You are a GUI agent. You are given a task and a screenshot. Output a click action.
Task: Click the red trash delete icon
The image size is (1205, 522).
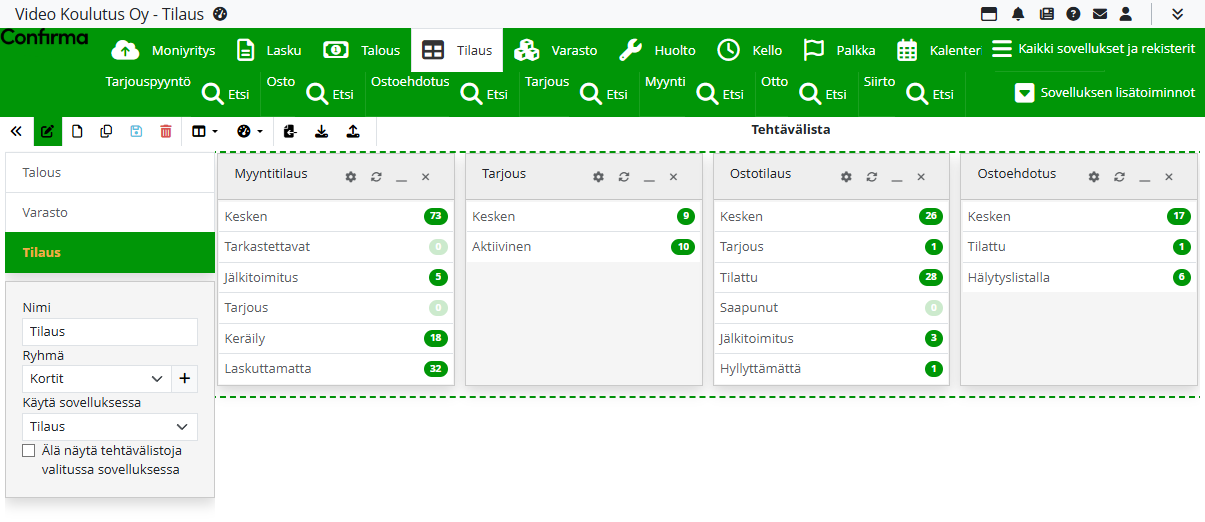pyautogui.click(x=166, y=131)
